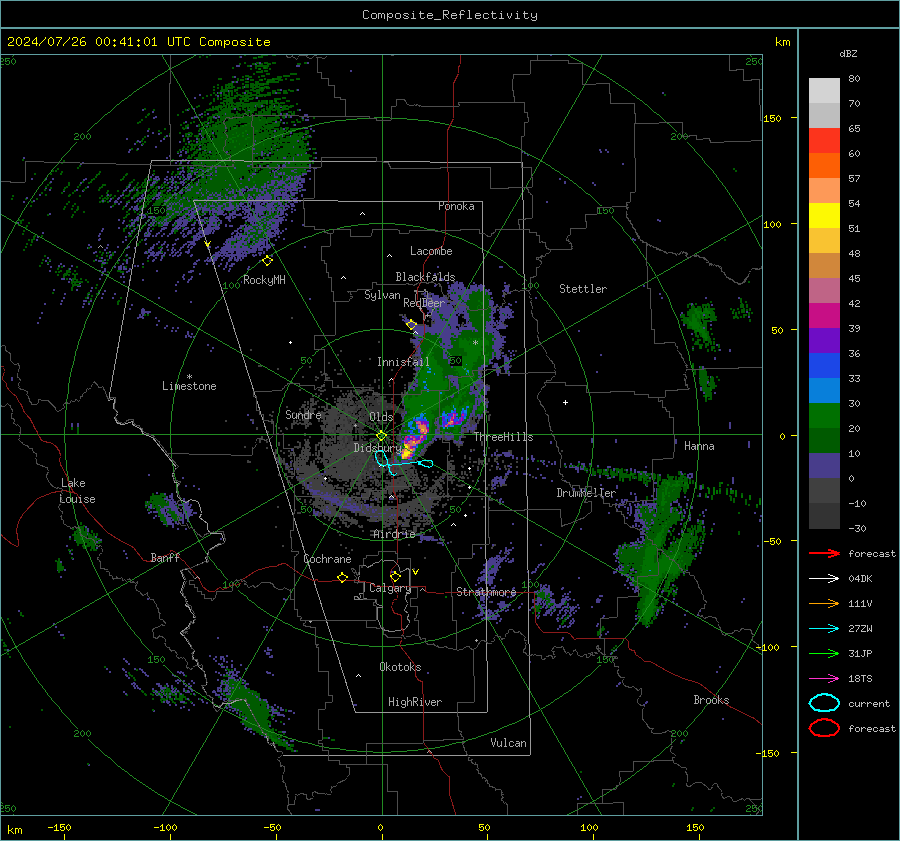This screenshot has height=841, width=900.
Task: Pick the light blue 30-33 dBZ swatch
Action: pyautogui.click(x=824, y=391)
